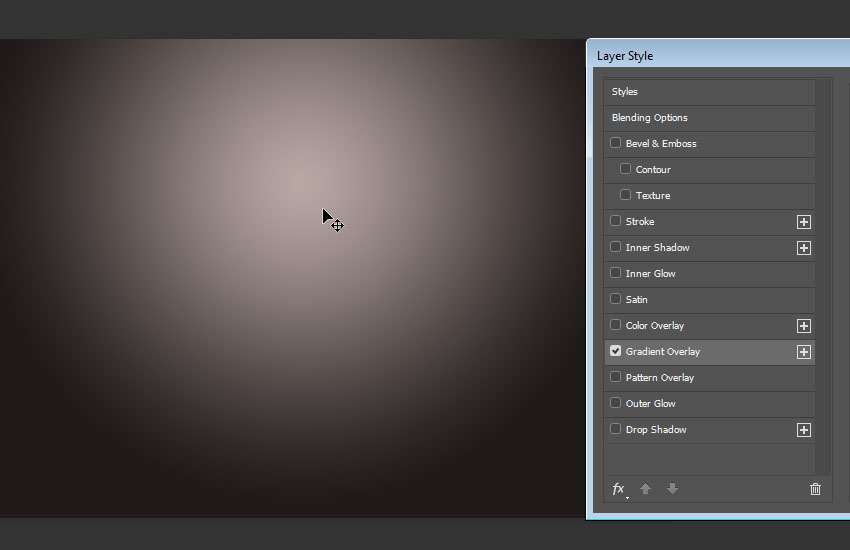
Task: Add another Drop Shadow with plus icon
Action: tap(803, 430)
